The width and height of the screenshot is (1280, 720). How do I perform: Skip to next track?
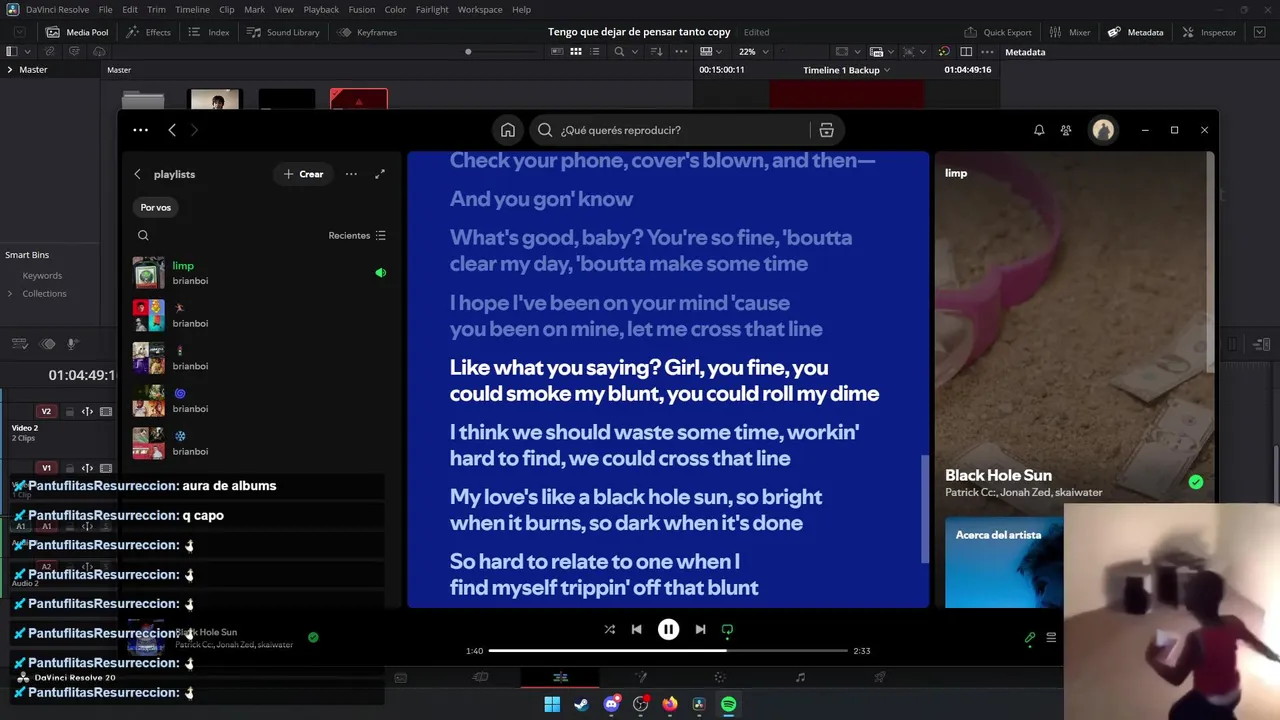coord(700,629)
